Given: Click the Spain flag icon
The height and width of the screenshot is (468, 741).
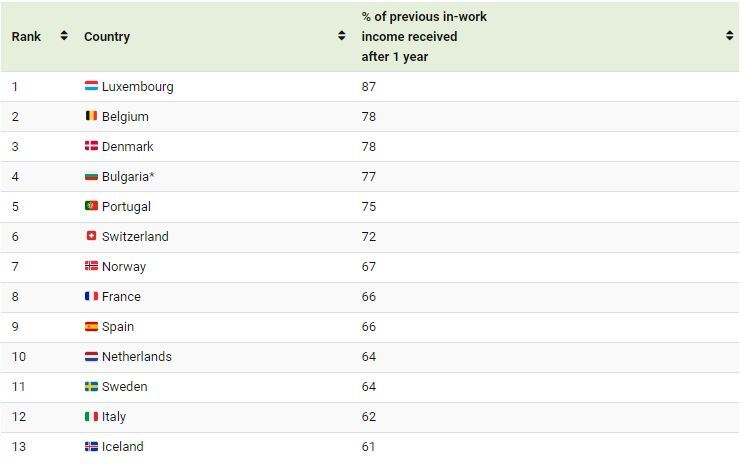Looking at the screenshot, I should pos(91,326).
